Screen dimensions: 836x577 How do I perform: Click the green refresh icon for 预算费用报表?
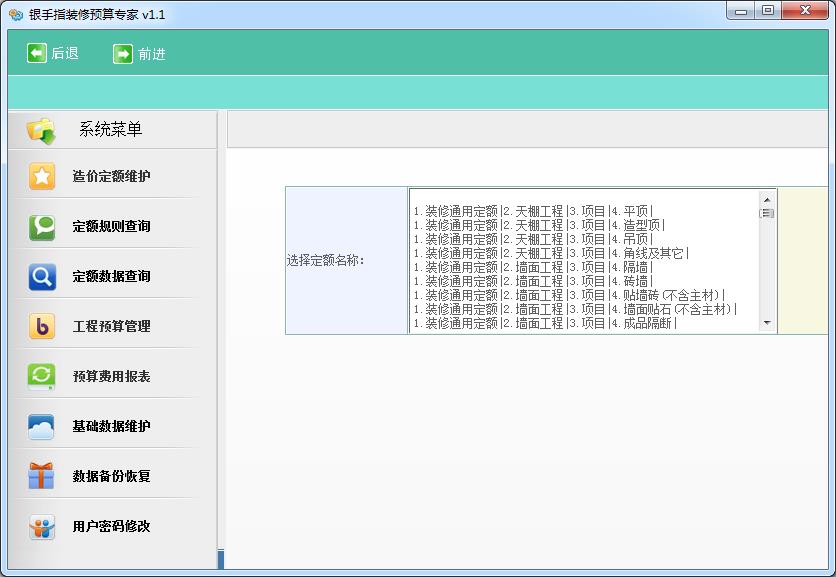[x=42, y=377]
